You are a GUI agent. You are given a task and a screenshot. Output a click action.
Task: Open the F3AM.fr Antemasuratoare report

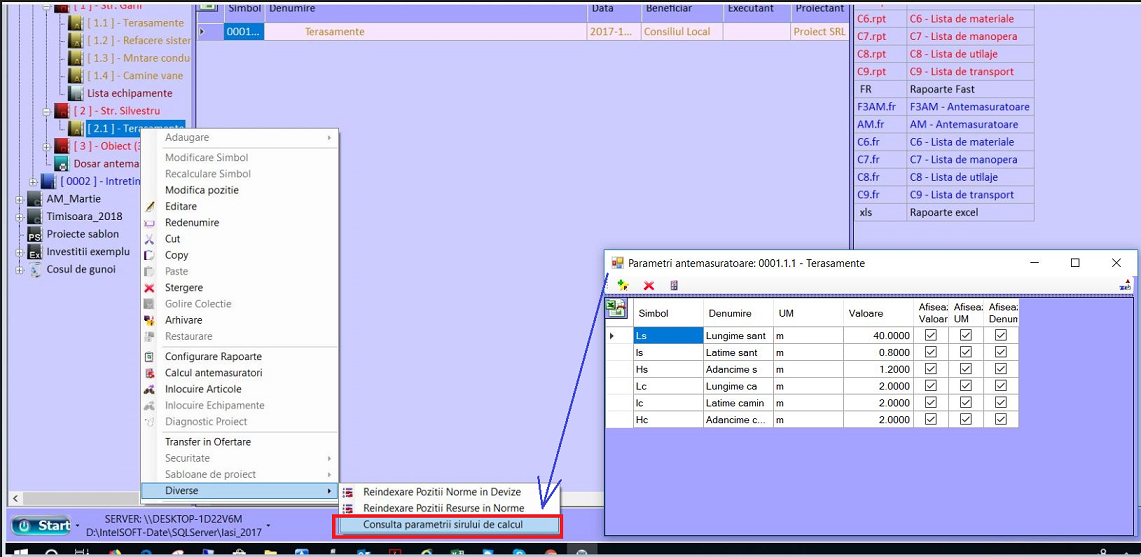944,107
